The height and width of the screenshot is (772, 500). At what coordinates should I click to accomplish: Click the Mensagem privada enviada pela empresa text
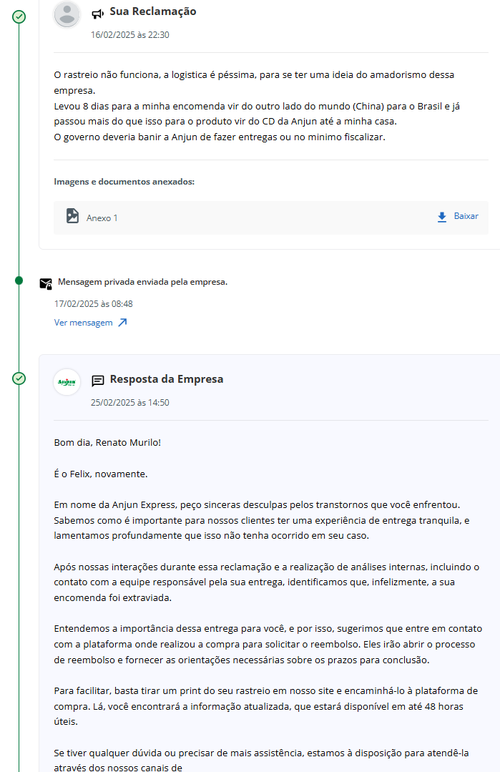(x=143, y=282)
